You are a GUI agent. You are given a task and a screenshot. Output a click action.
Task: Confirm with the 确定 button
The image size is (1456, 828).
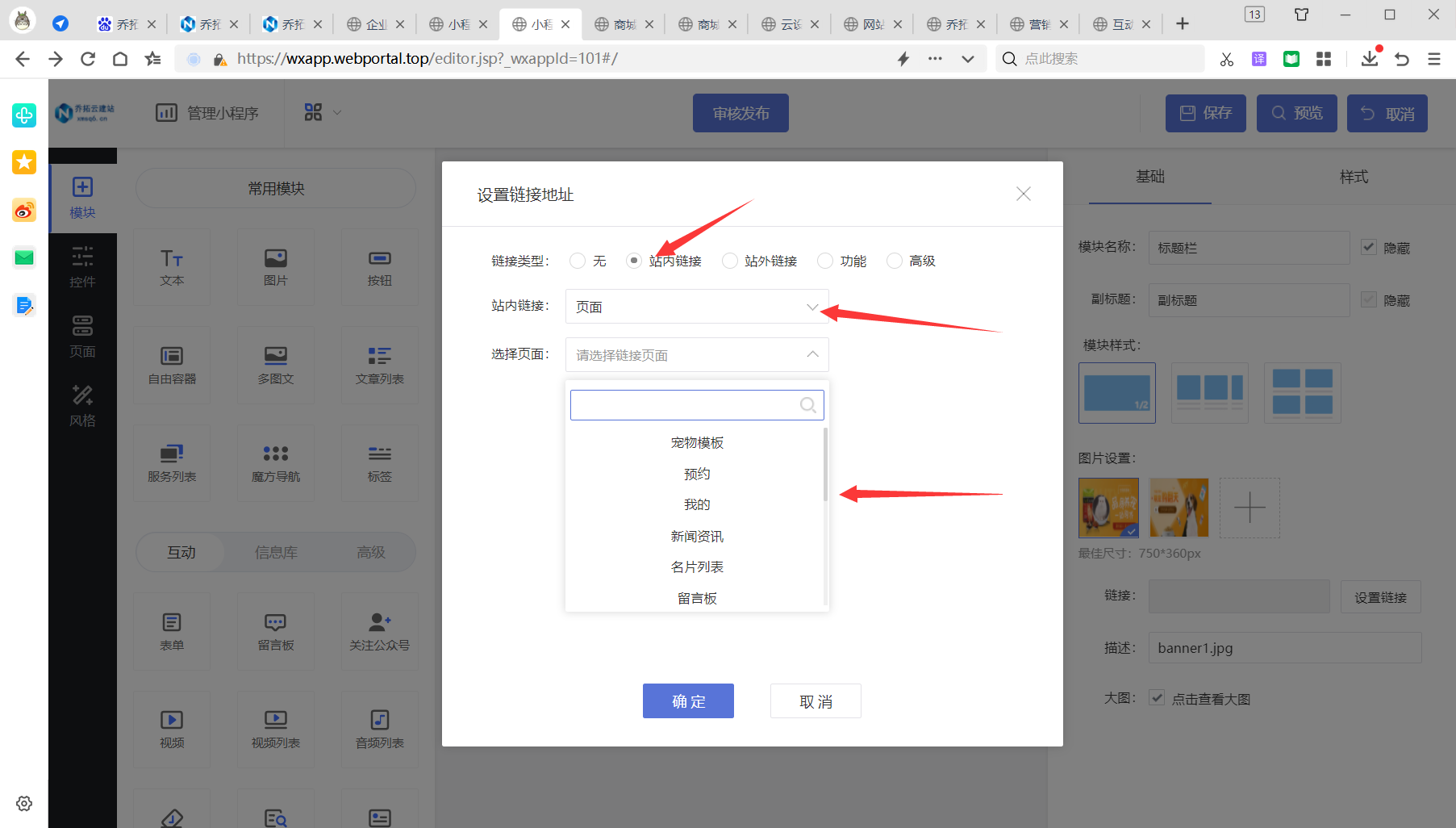(x=688, y=700)
